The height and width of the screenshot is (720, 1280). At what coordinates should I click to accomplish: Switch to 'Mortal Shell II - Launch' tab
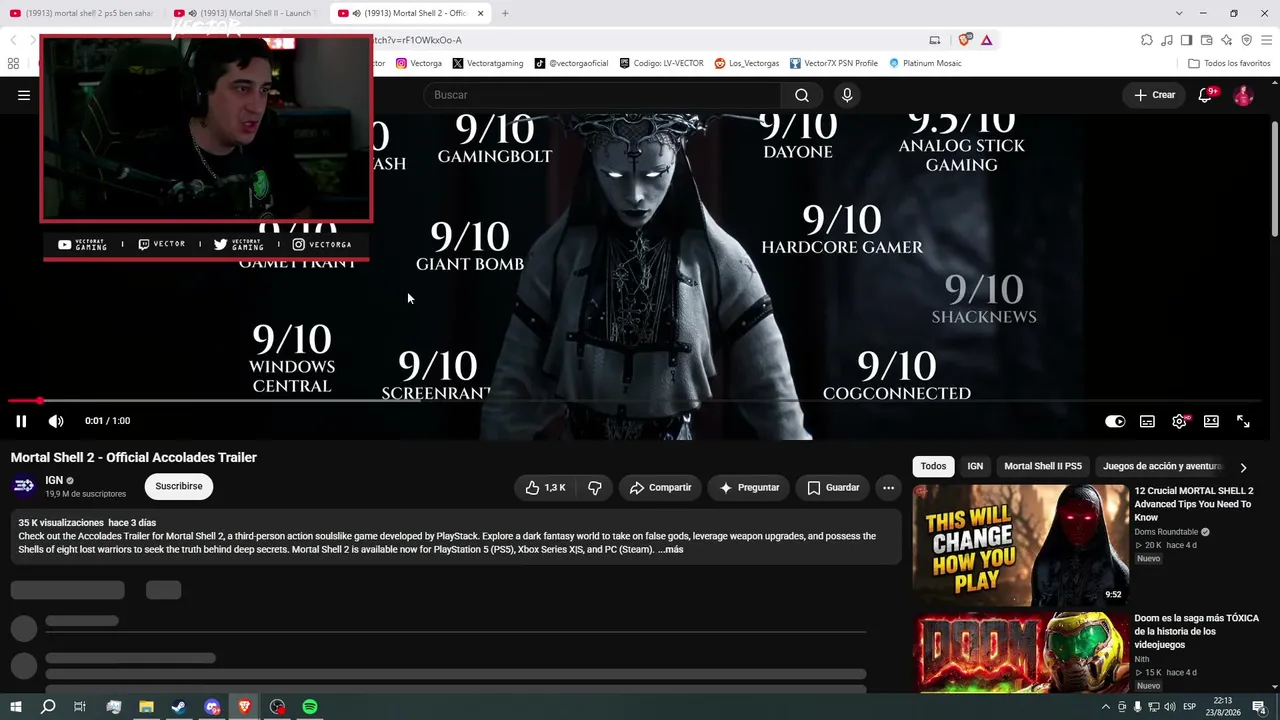tap(246, 13)
